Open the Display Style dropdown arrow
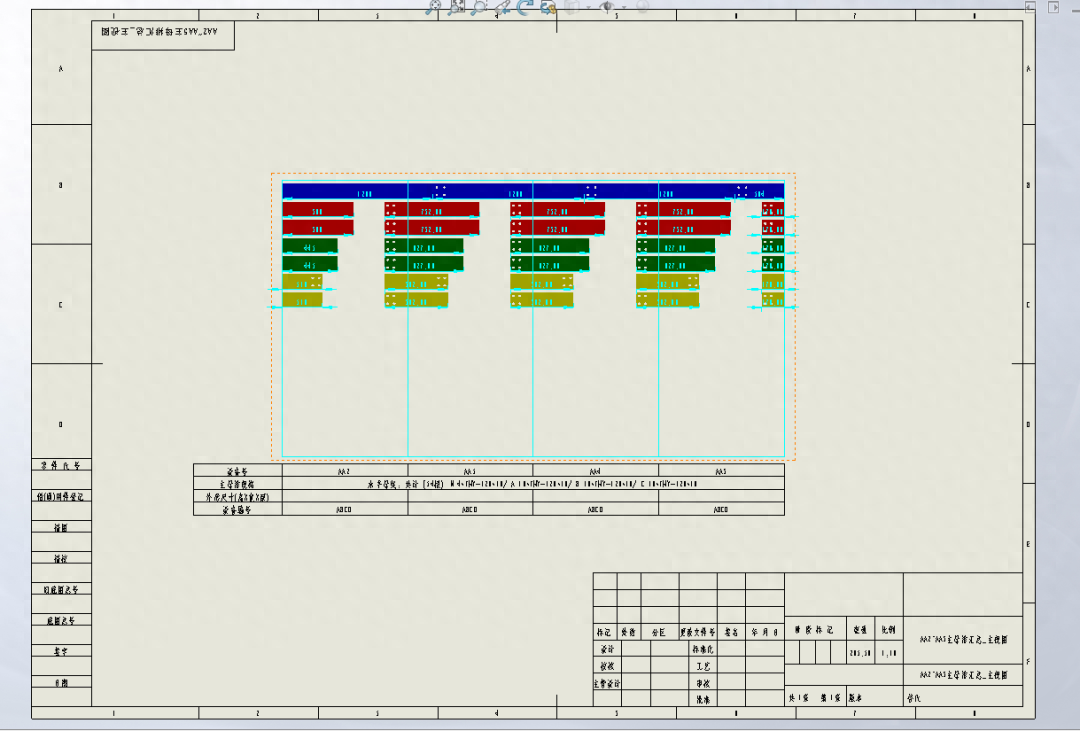Viewport: 1080px width, 731px height. pos(588,8)
